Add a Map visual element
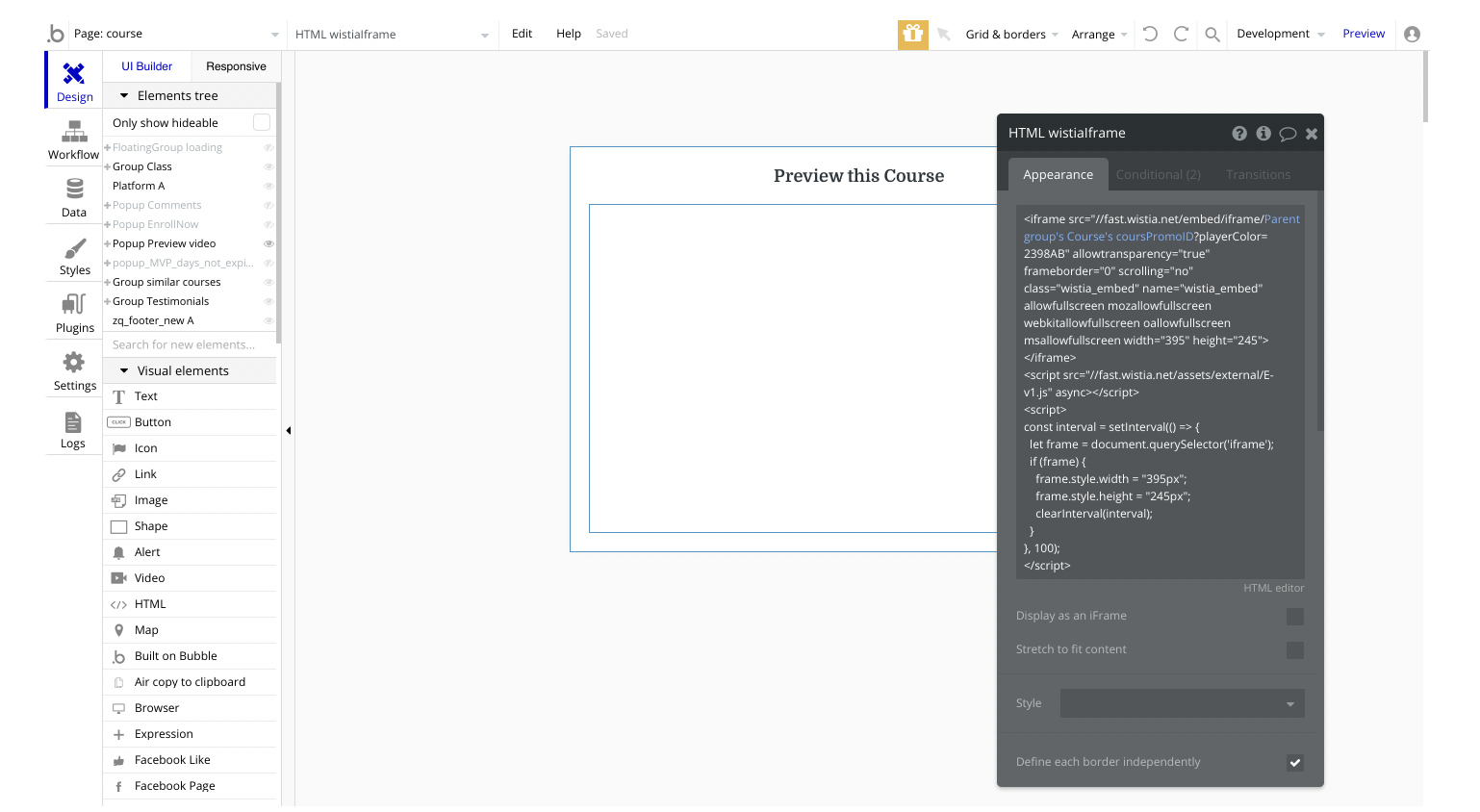Image resolution: width=1480 pixels, height=812 pixels. (x=191, y=630)
